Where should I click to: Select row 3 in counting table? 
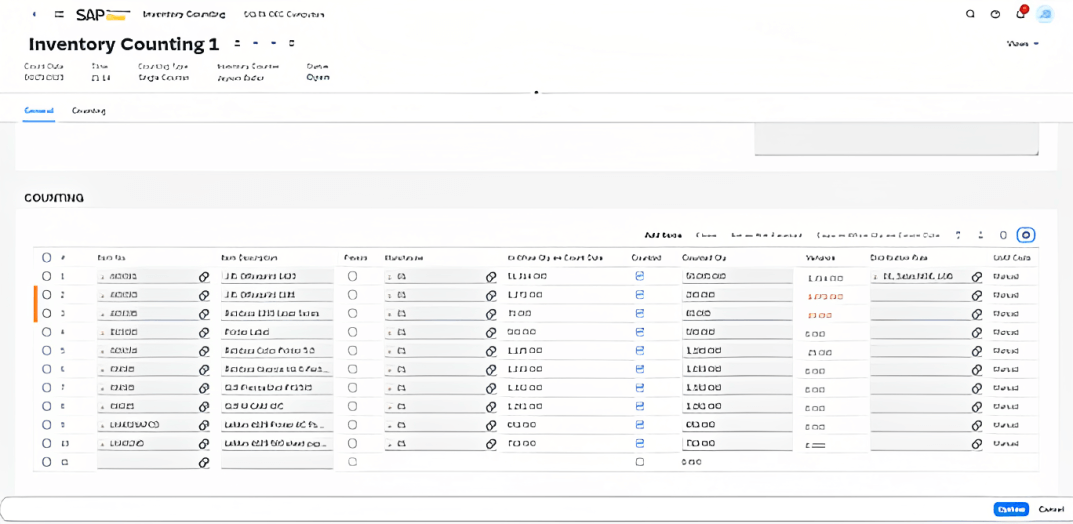coord(47,313)
